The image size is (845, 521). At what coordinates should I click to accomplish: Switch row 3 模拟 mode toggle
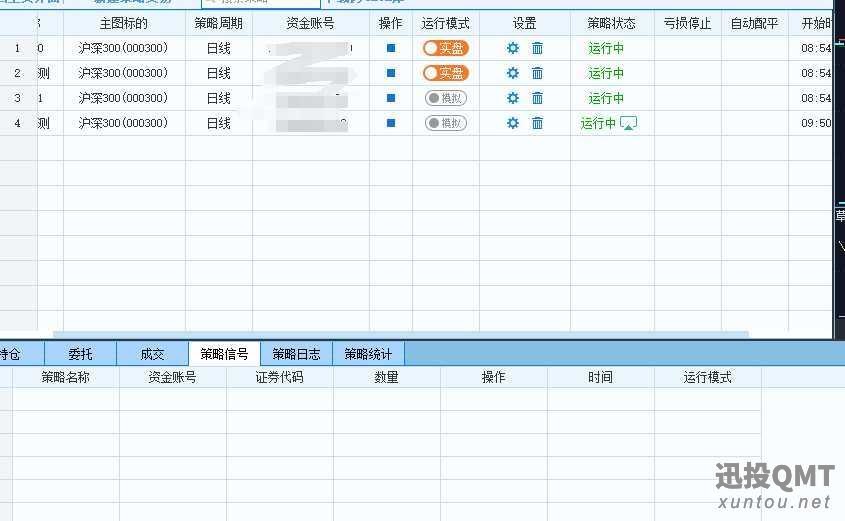[x=445, y=98]
